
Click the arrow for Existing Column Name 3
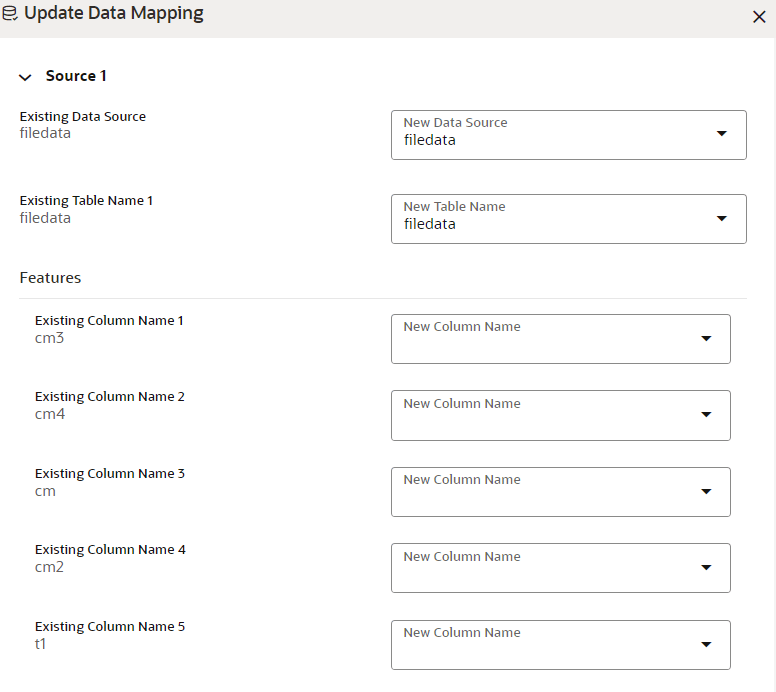[x=706, y=492]
